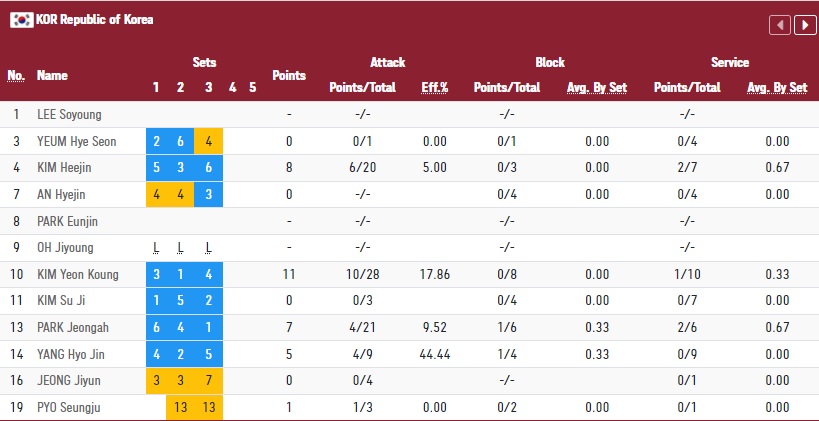This screenshot has height=421, width=819.
Task: Sort by Service Points/Total header
Action: [687, 88]
